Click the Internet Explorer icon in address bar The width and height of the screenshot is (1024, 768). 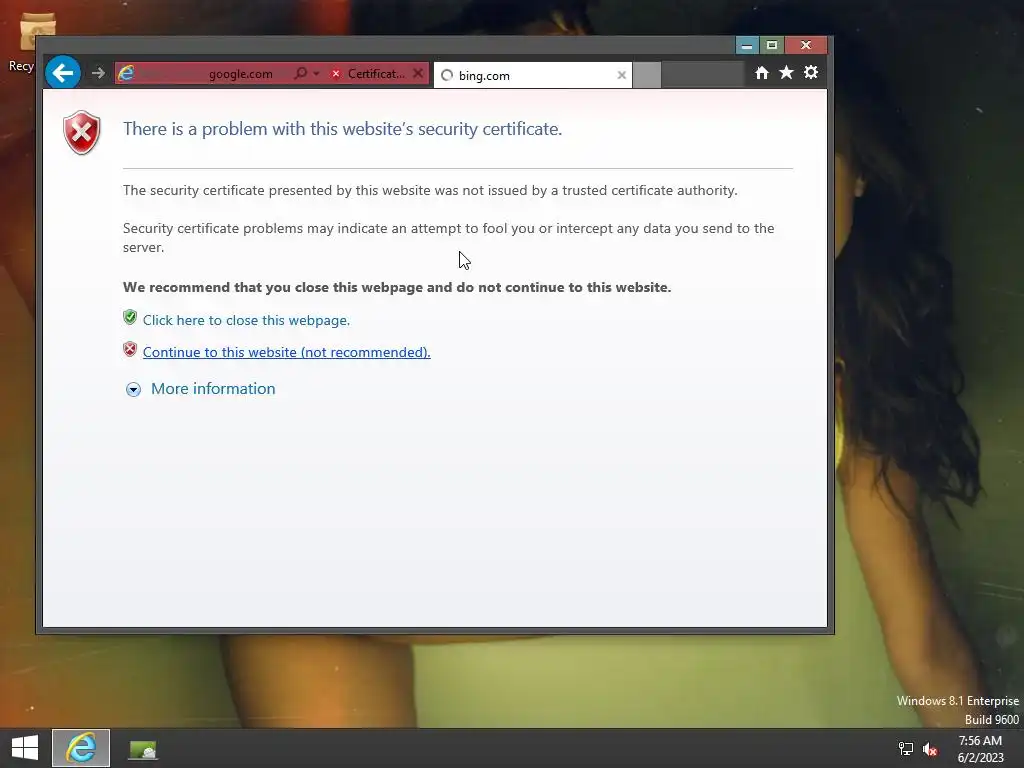coord(126,74)
